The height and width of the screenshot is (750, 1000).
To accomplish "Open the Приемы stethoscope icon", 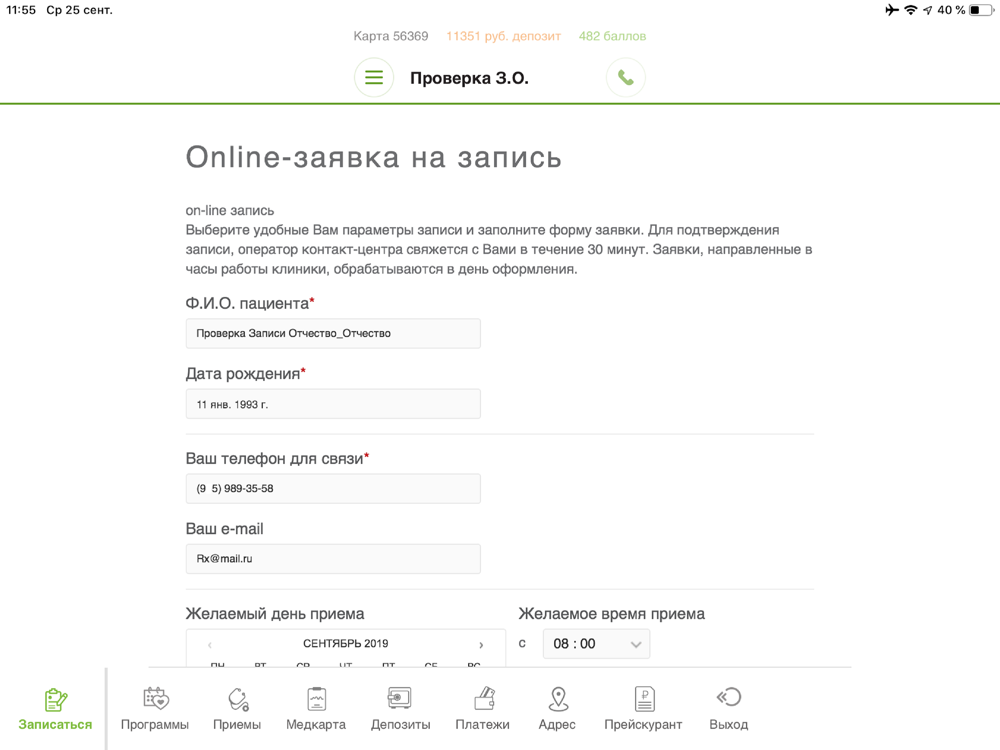I will pos(238,699).
